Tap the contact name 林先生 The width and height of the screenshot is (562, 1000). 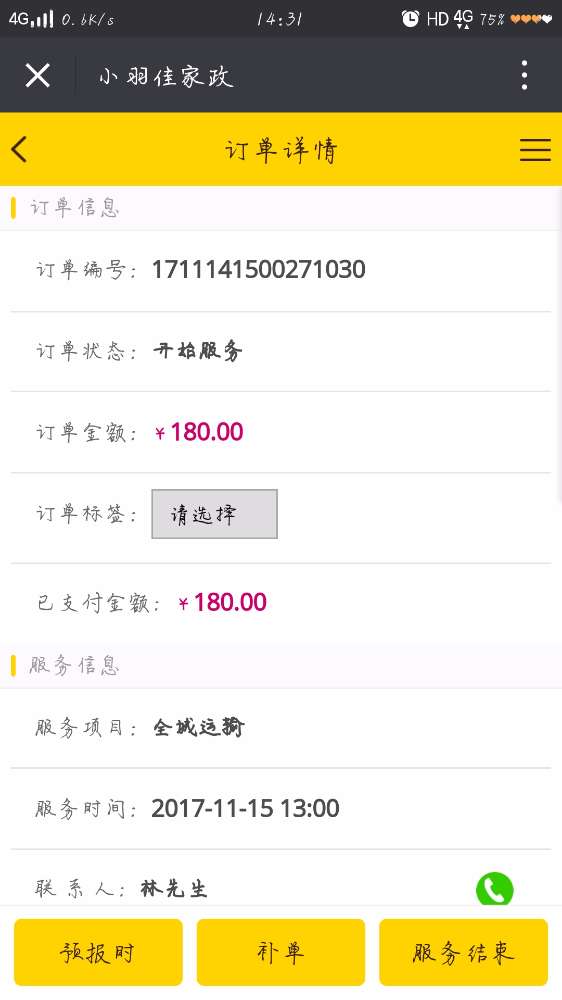pyautogui.click(x=174, y=888)
